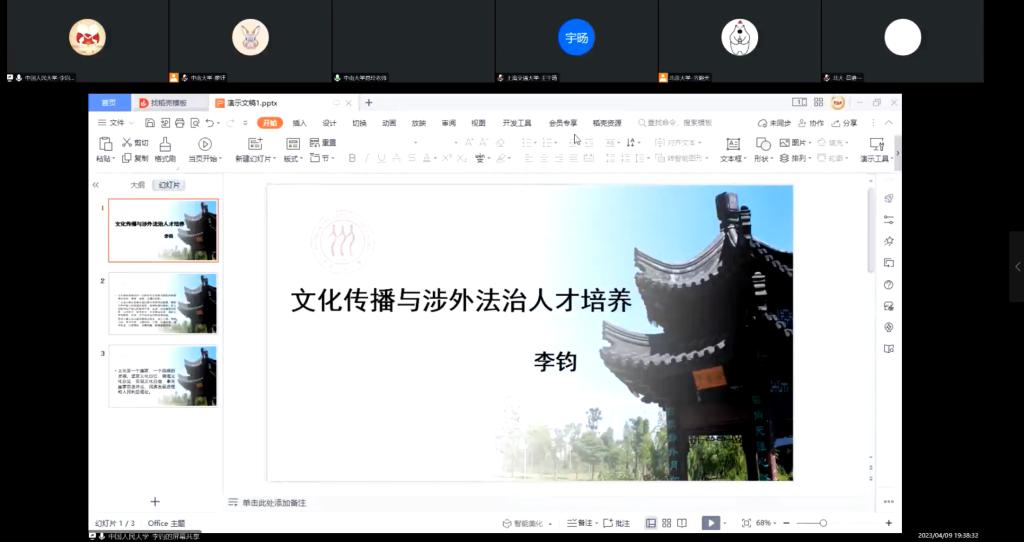Screen dimensions: 1024x542
Task: Toggle the 备注 notes pane in status bar
Action: coord(580,523)
